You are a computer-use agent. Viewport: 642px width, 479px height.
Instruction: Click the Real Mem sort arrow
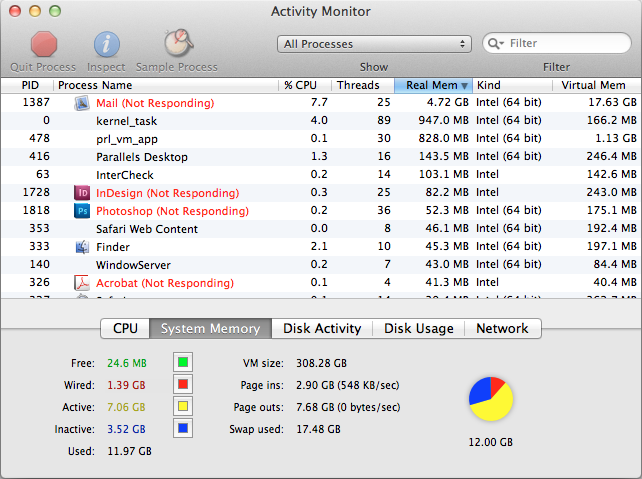[x=464, y=86]
